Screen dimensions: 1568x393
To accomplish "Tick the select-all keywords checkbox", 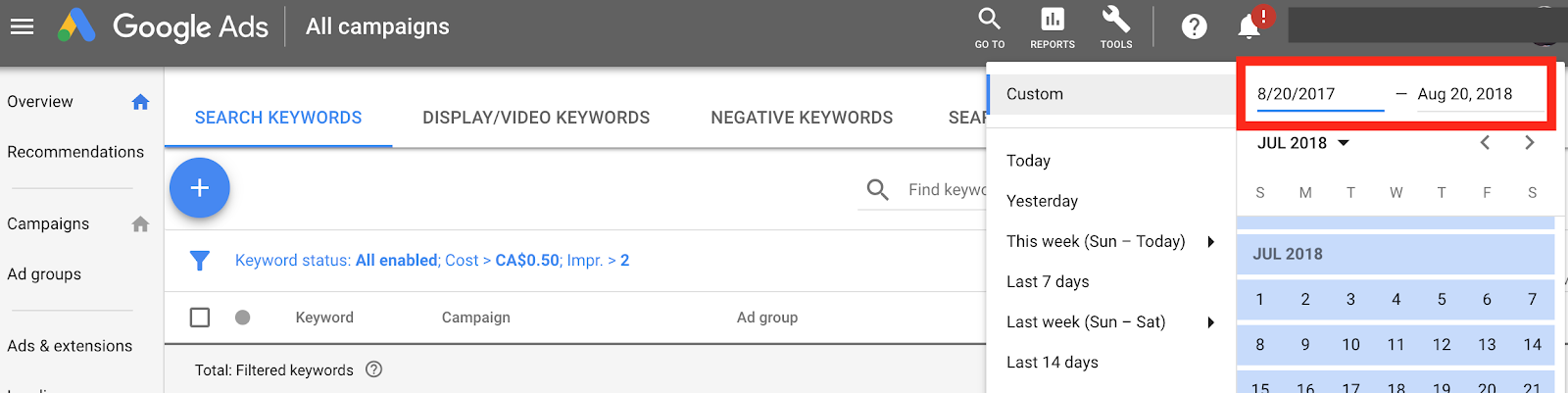I will tap(200, 318).
